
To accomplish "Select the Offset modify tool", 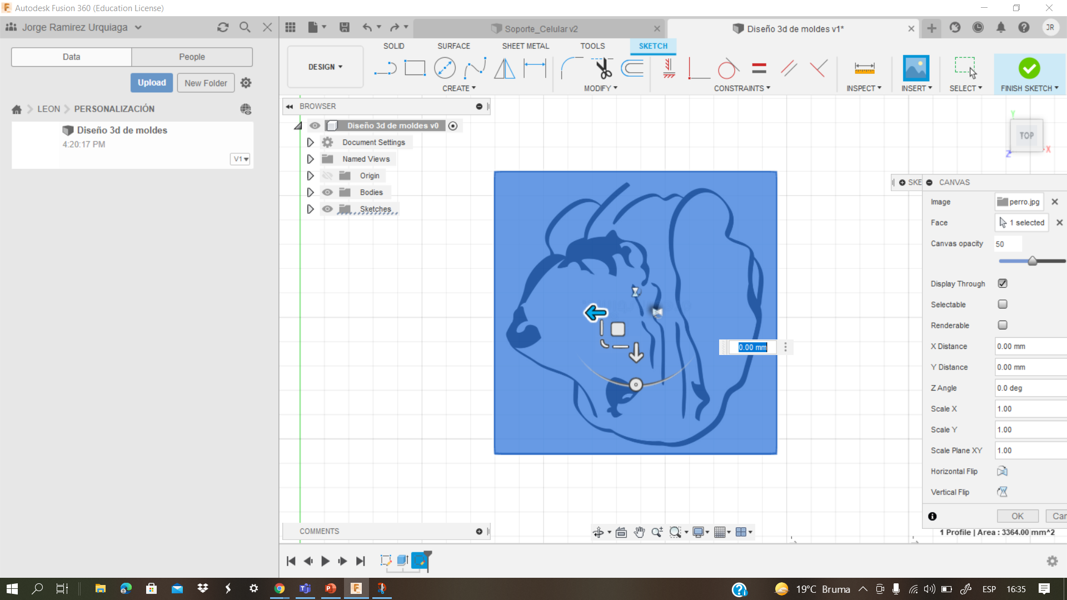I will [633, 68].
